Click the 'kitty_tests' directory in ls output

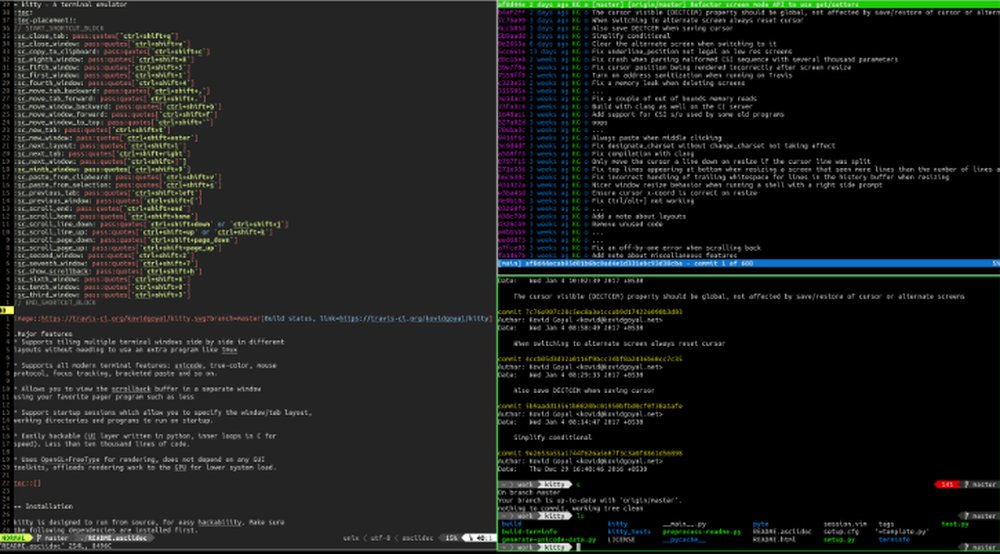(x=629, y=532)
